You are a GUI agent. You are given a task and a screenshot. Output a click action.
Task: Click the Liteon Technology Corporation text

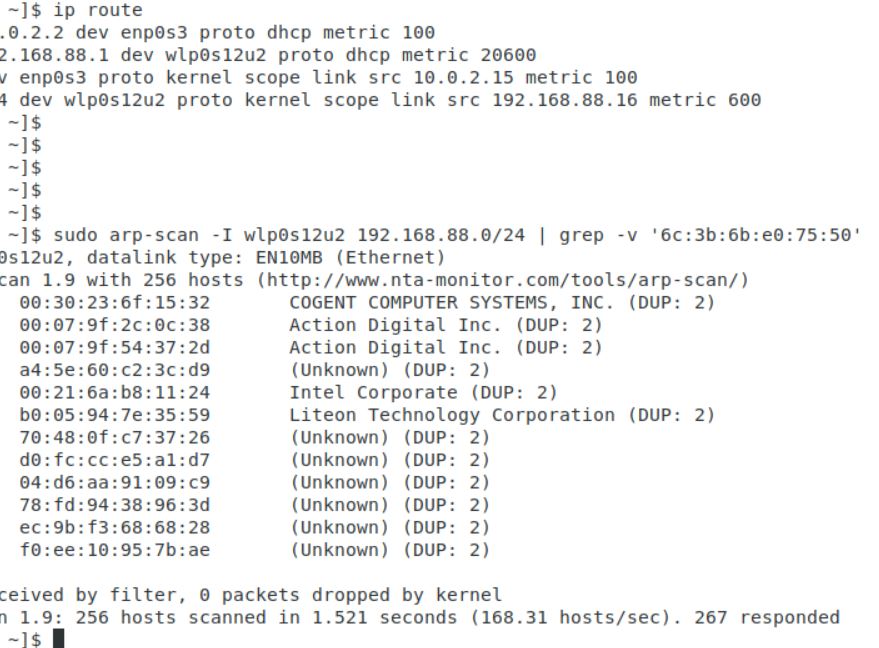pos(452,415)
